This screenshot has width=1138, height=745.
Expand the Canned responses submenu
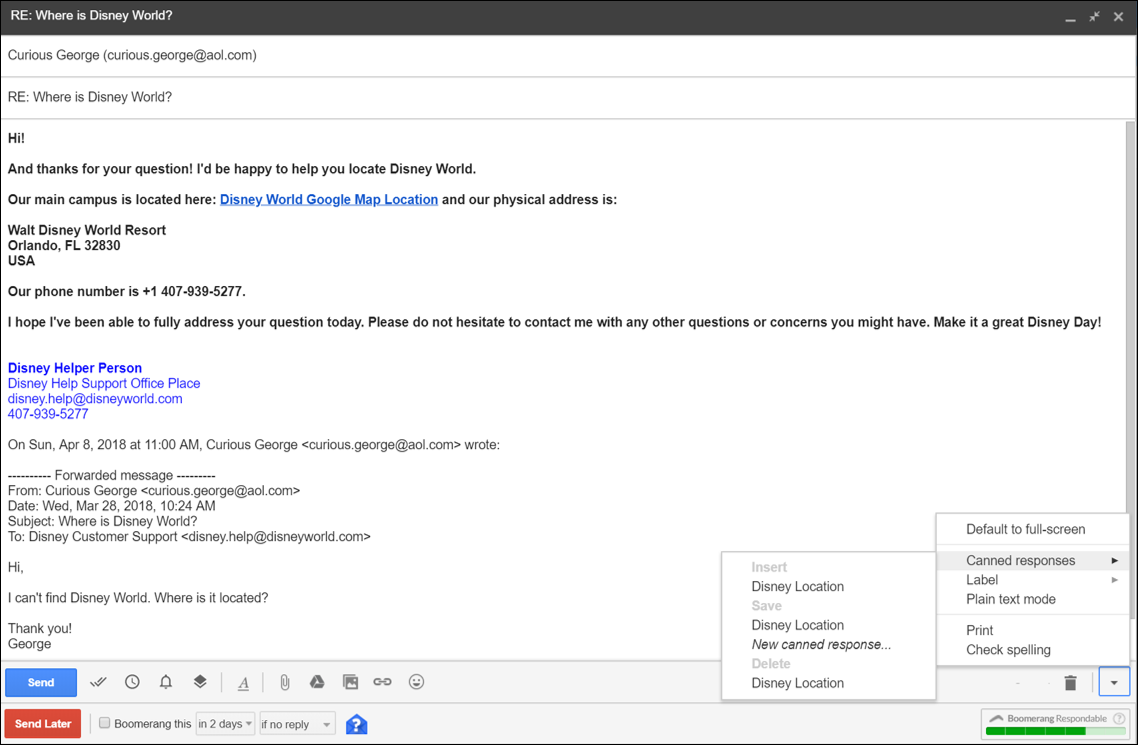[x=1032, y=561]
